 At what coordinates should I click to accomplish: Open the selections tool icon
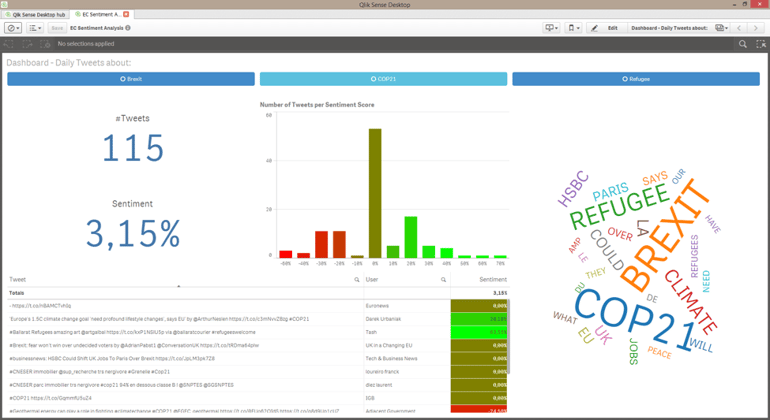761,44
